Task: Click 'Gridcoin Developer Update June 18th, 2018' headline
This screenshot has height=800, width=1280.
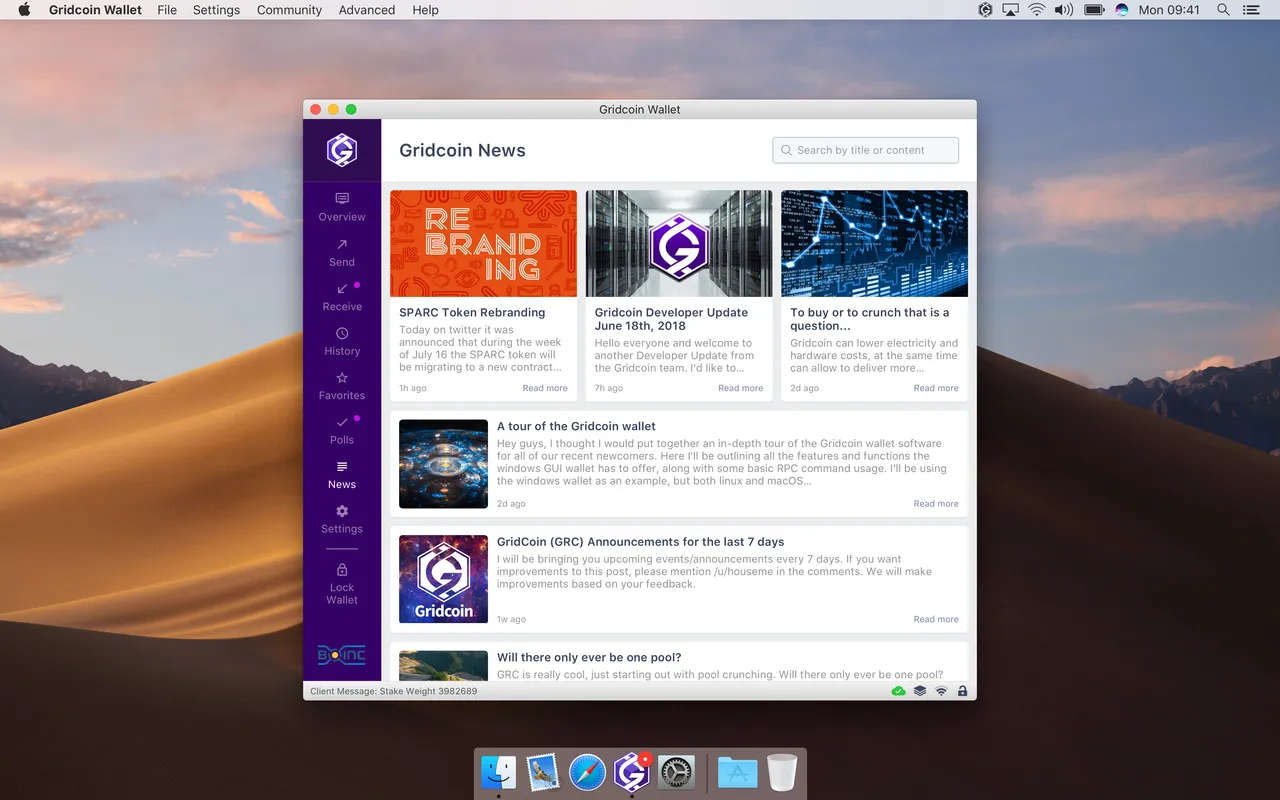Action: point(671,319)
